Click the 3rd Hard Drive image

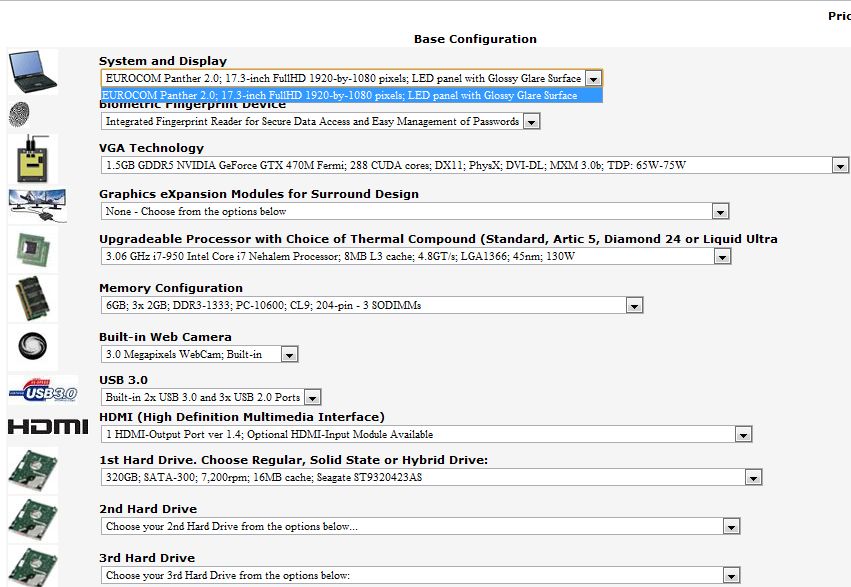pyautogui.click(x=33, y=566)
